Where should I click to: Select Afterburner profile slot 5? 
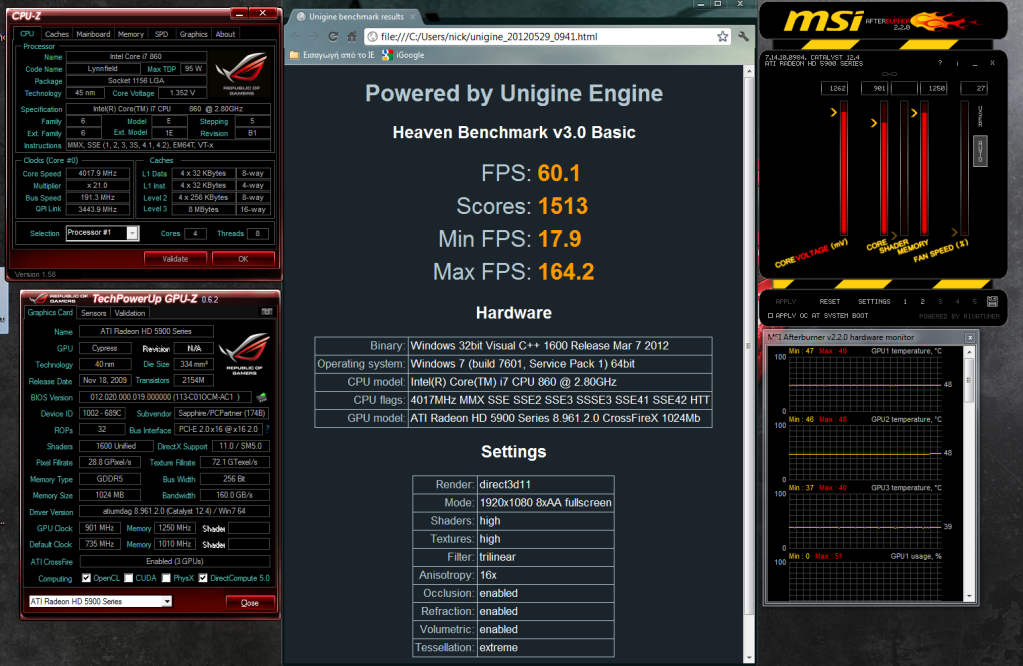coord(975,301)
